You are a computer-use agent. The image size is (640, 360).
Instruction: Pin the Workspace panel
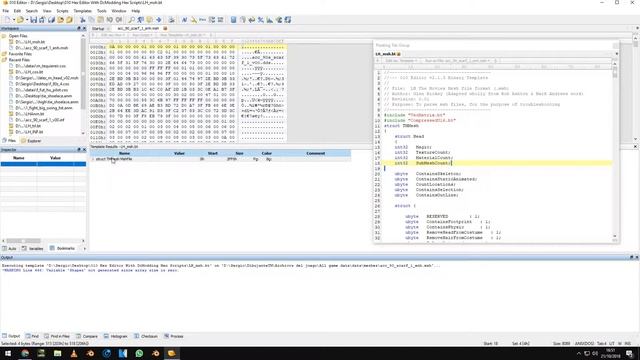click(x=79, y=29)
